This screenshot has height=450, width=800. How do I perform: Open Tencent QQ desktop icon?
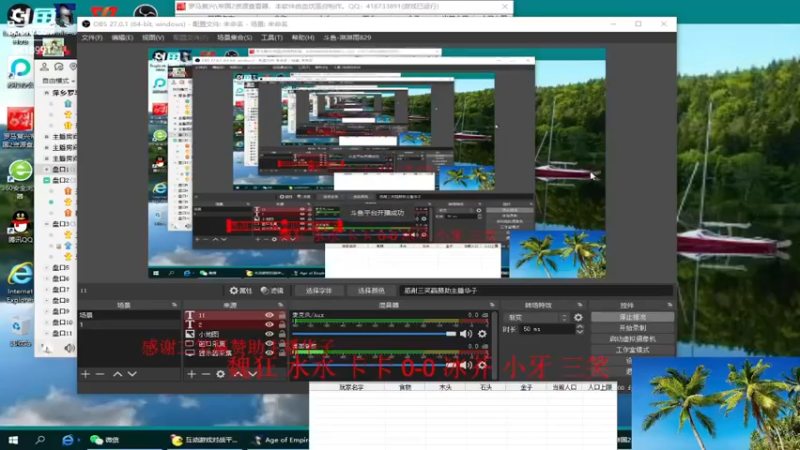click(x=20, y=227)
